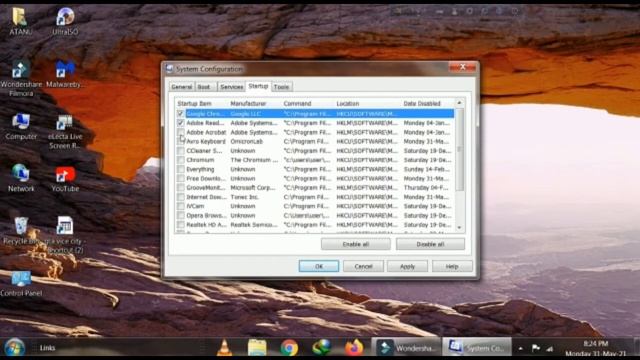Launch Firefox from the taskbar

tap(354, 348)
